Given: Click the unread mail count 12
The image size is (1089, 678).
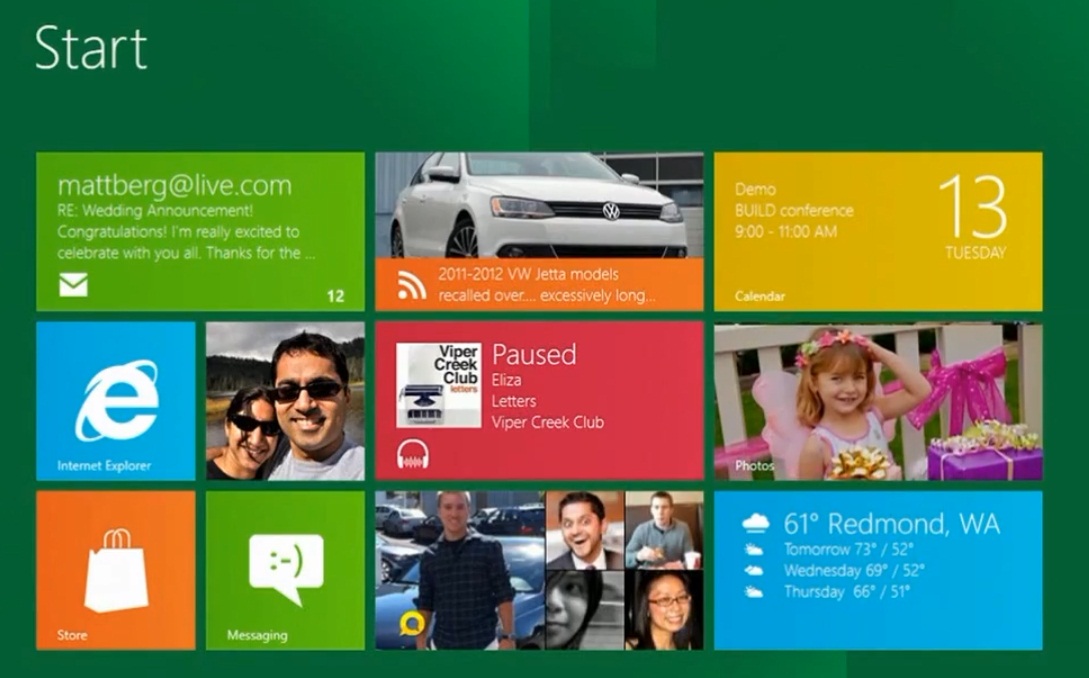Looking at the screenshot, I should pos(335,296).
